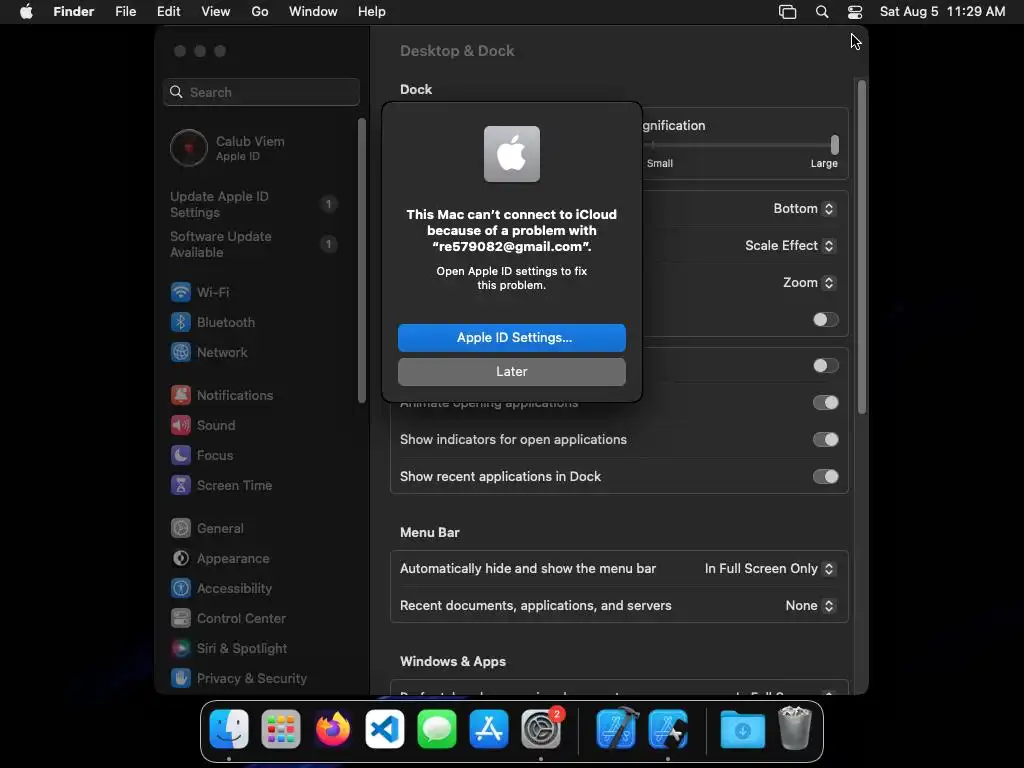This screenshot has width=1024, height=768.
Task: Launch Visual Studio Code from the Dock
Action: (x=385, y=729)
